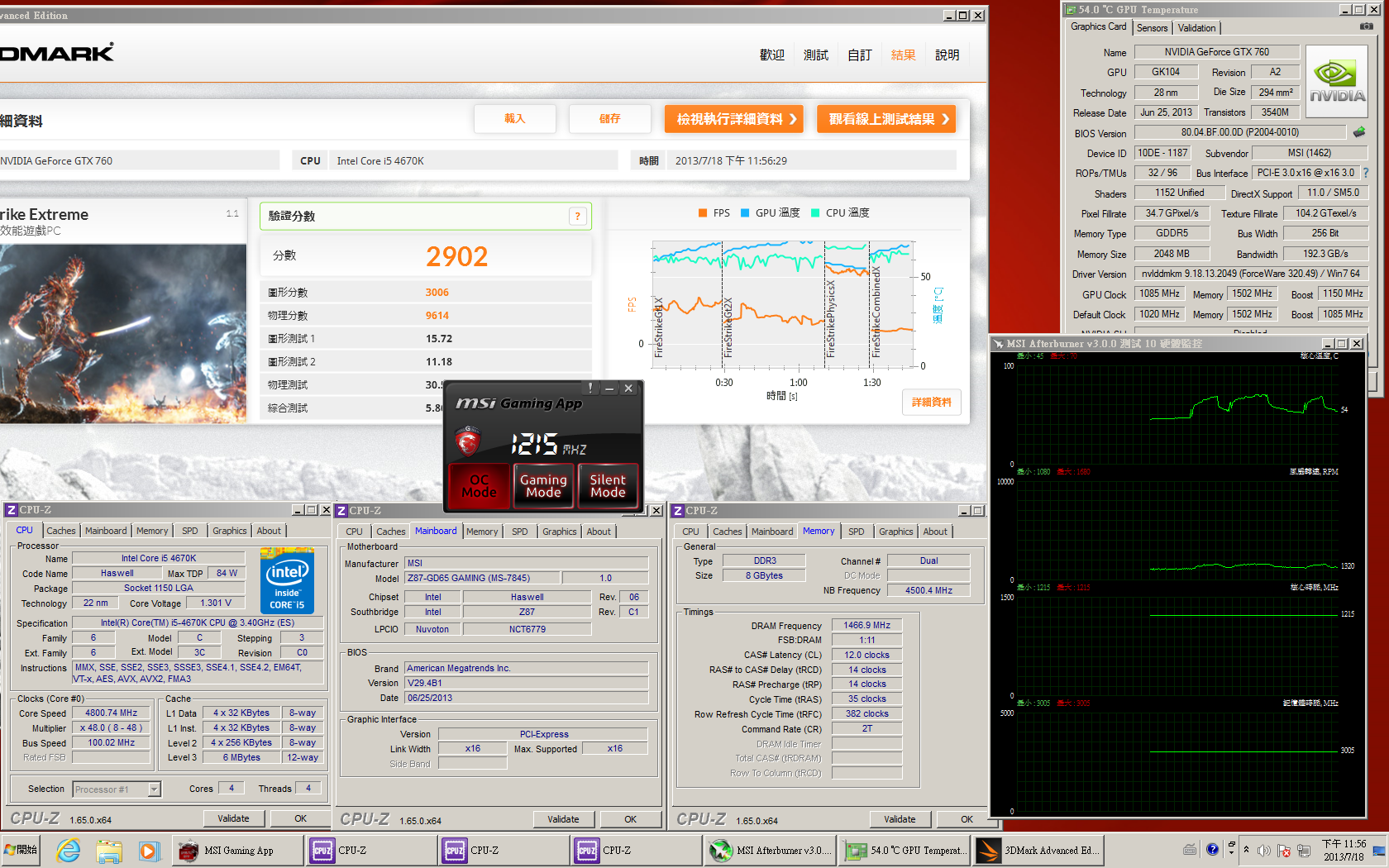This screenshot has height=868, width=1389.
Task: Activate Gaming Mode in MSI Gaming App
Action: 543,486
